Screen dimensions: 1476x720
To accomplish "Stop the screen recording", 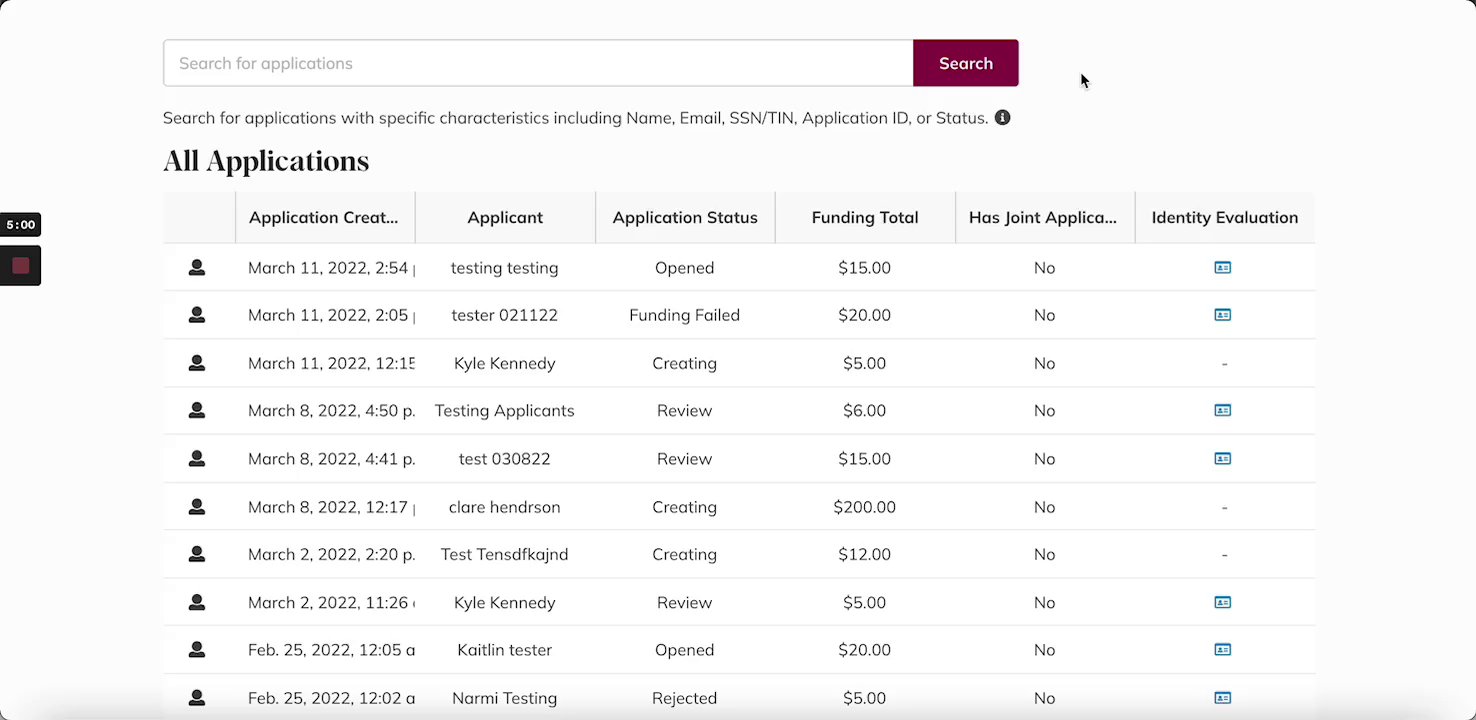I will [x=21, y=266].
